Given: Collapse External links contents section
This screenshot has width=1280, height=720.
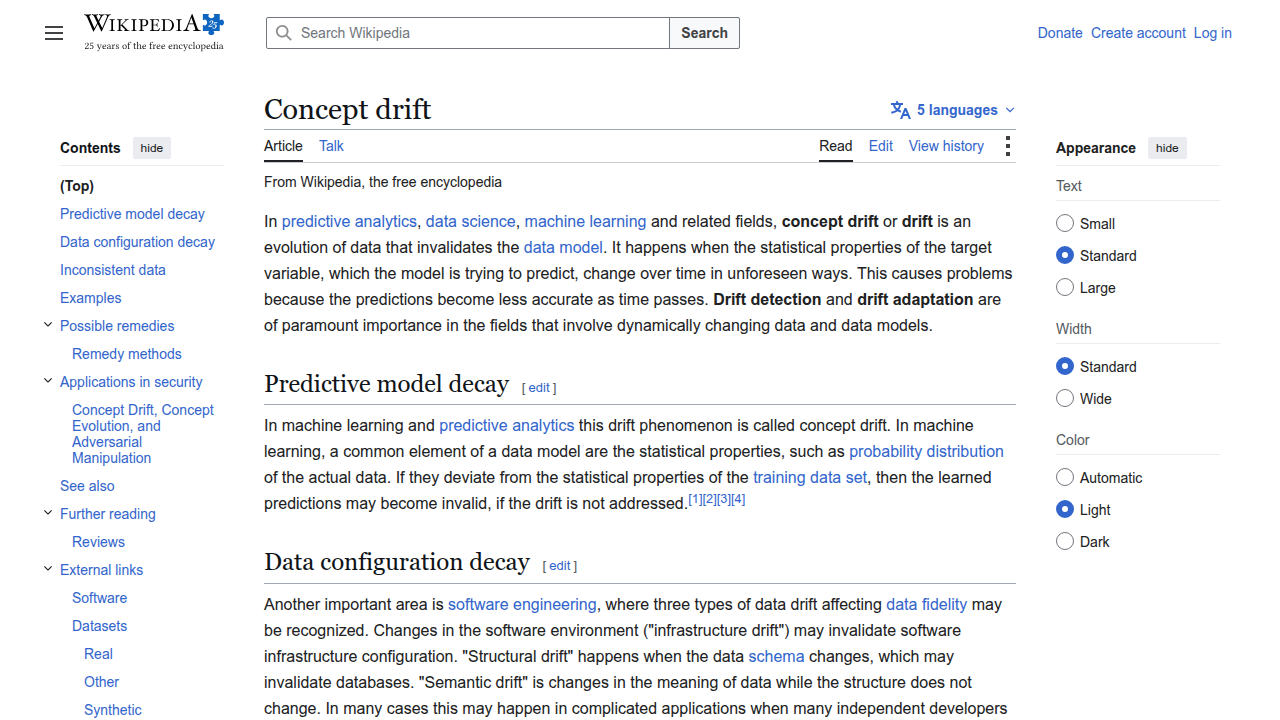Looking at the screenshot, I should tap(48, 569).
